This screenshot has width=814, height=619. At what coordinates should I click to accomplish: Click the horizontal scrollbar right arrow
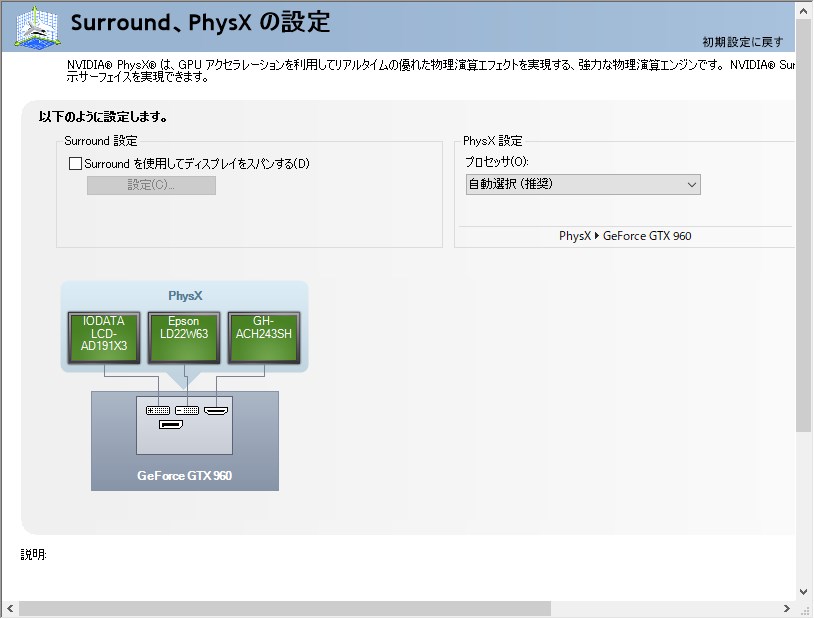click(787, 609)
